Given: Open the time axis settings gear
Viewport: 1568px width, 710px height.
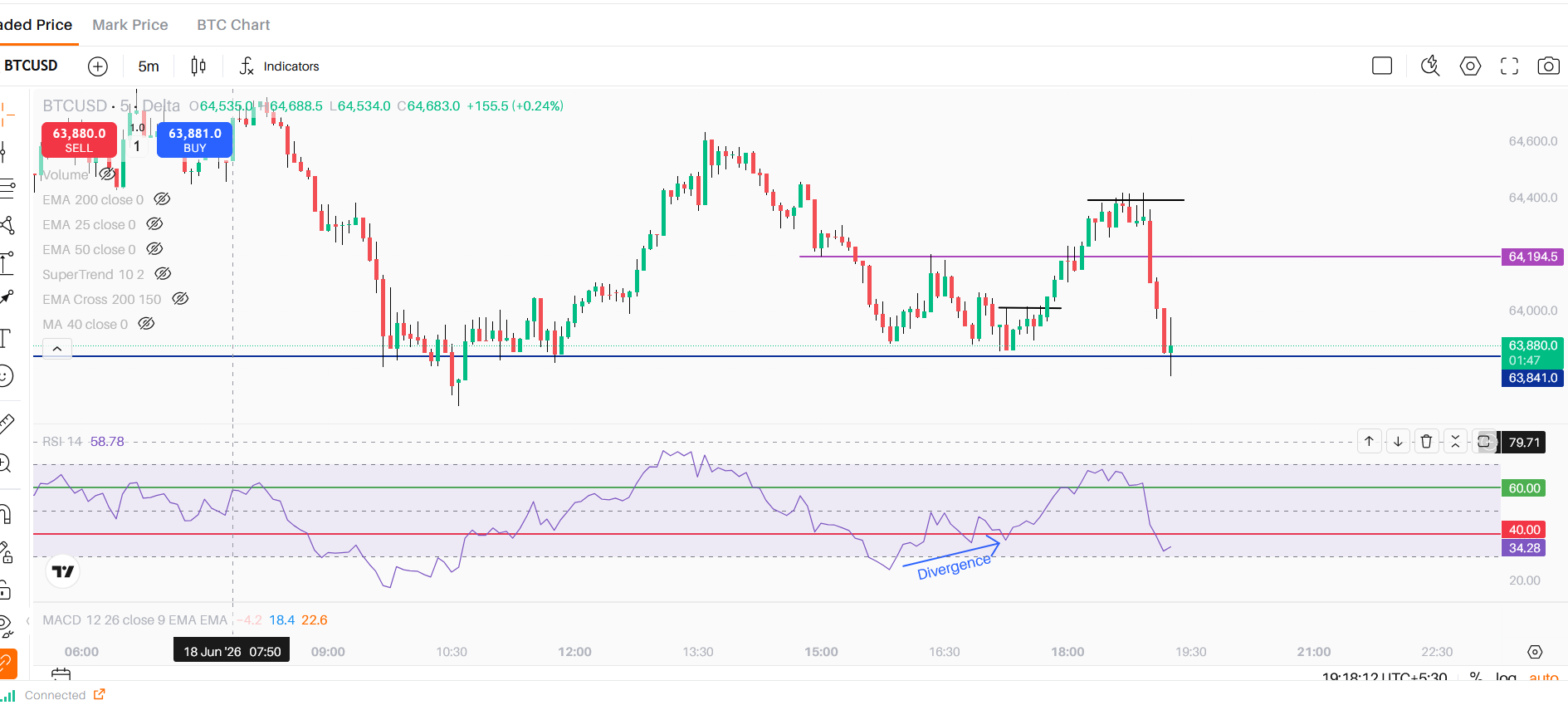Looking at the screenshot, I should 1535,652.
